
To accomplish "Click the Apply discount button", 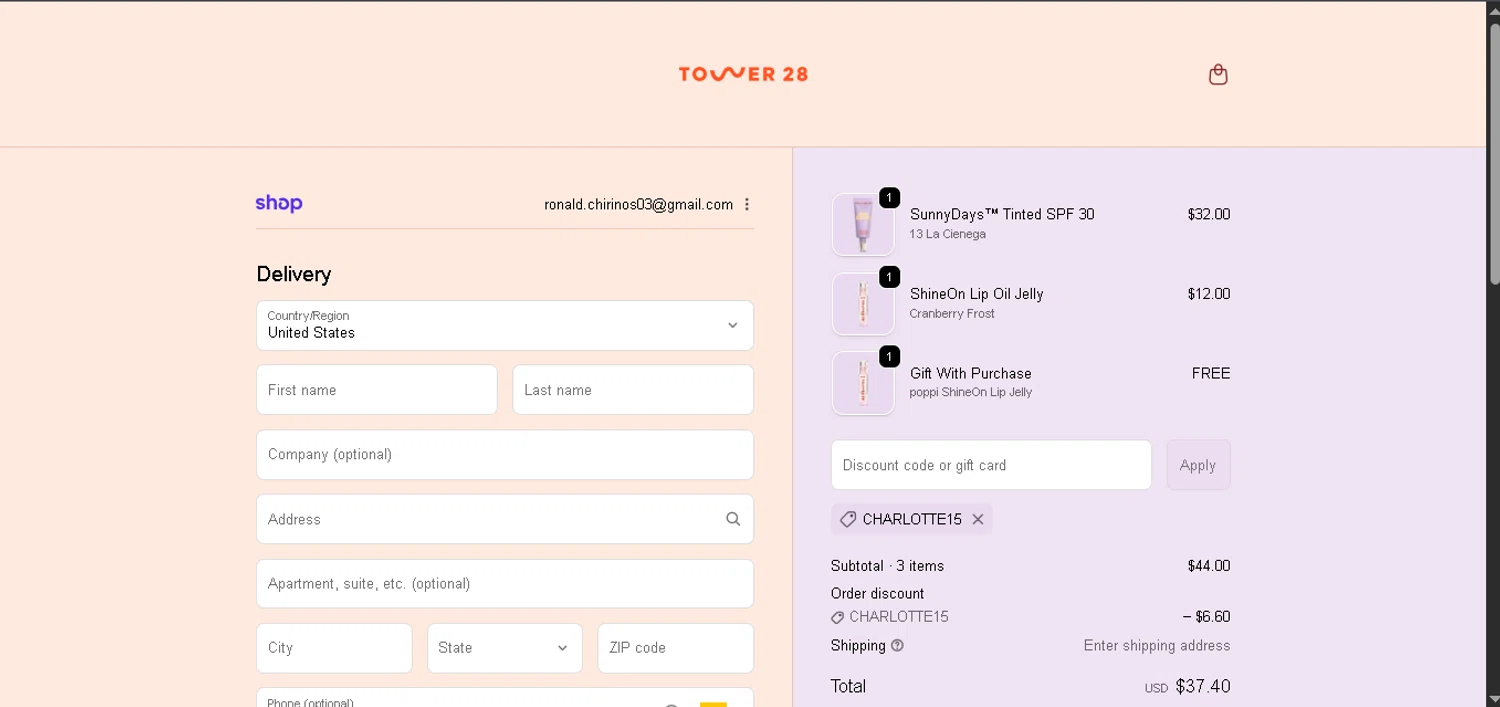I will point(1198,465).
